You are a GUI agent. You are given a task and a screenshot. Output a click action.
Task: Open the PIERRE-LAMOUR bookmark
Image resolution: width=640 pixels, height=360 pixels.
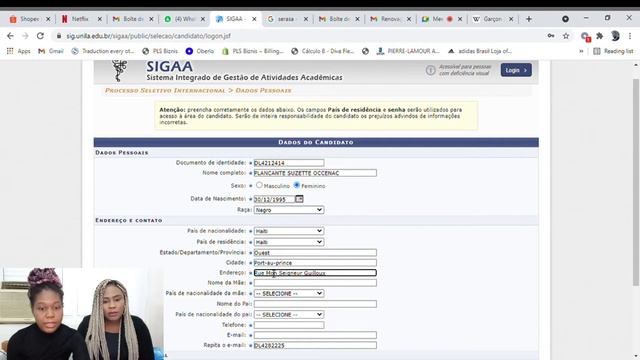click(408, 51)
